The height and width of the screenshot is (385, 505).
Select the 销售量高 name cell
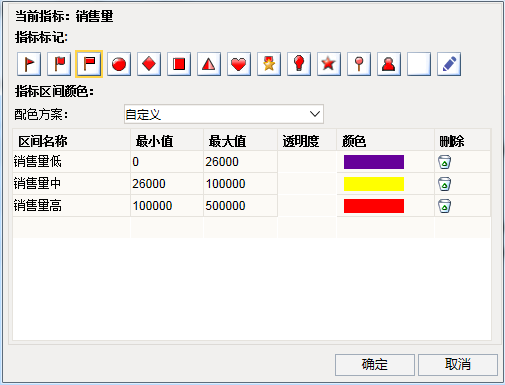click(71, 206)
